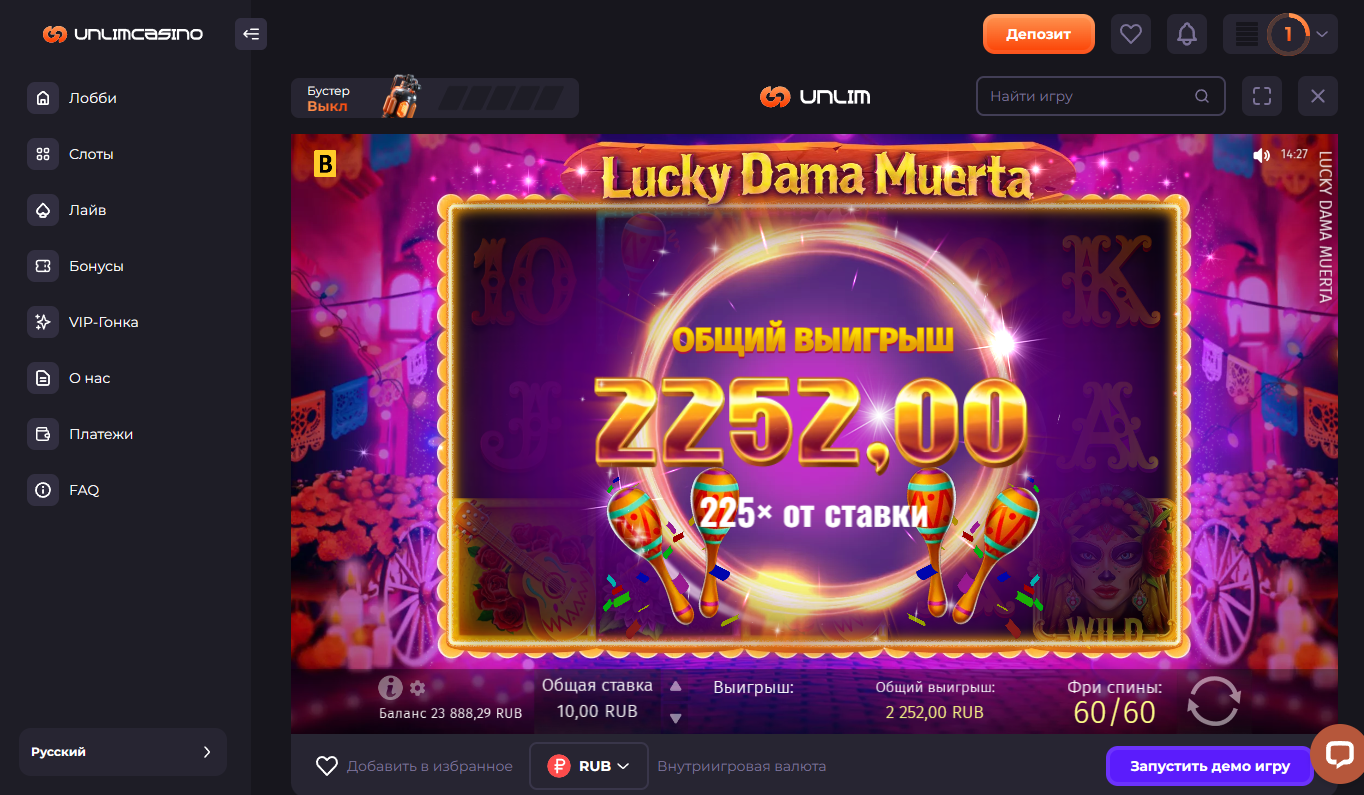Click Запустить демо игру button
1364x795 pixels.
click(x=1209, y=766)
